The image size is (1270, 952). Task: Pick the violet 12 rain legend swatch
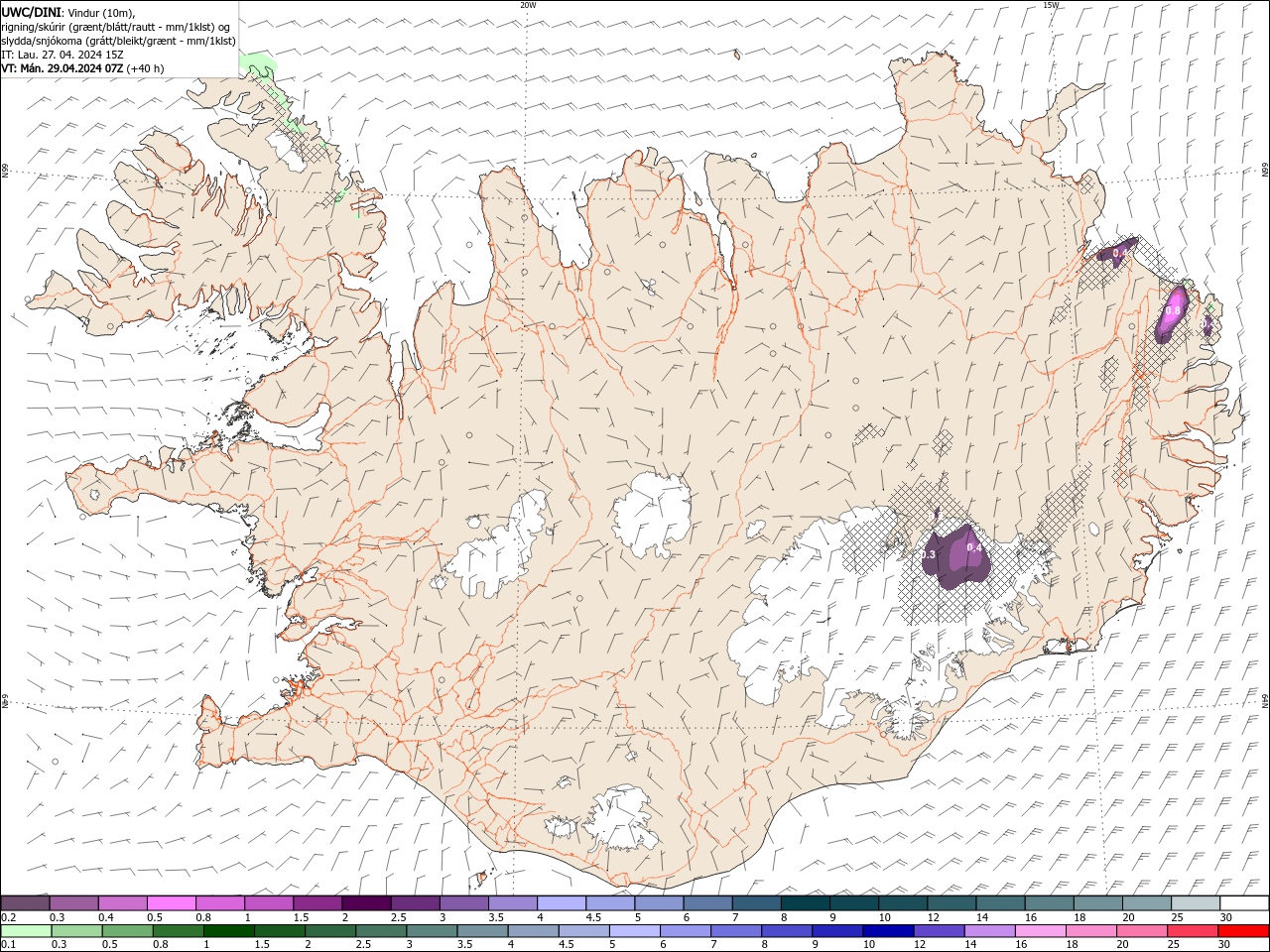point(938,931)
